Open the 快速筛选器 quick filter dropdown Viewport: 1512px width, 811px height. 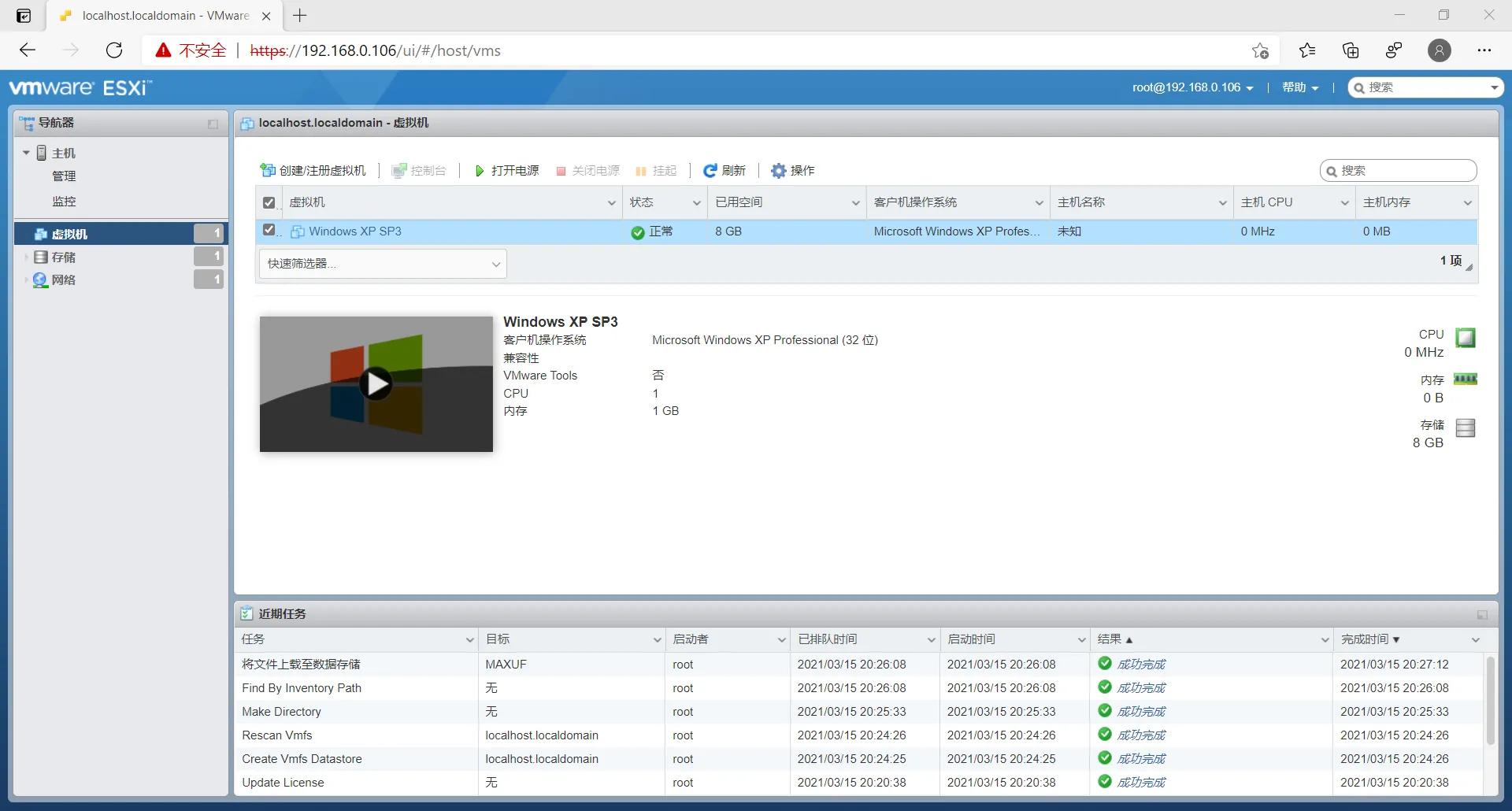[x=383, y=264]
